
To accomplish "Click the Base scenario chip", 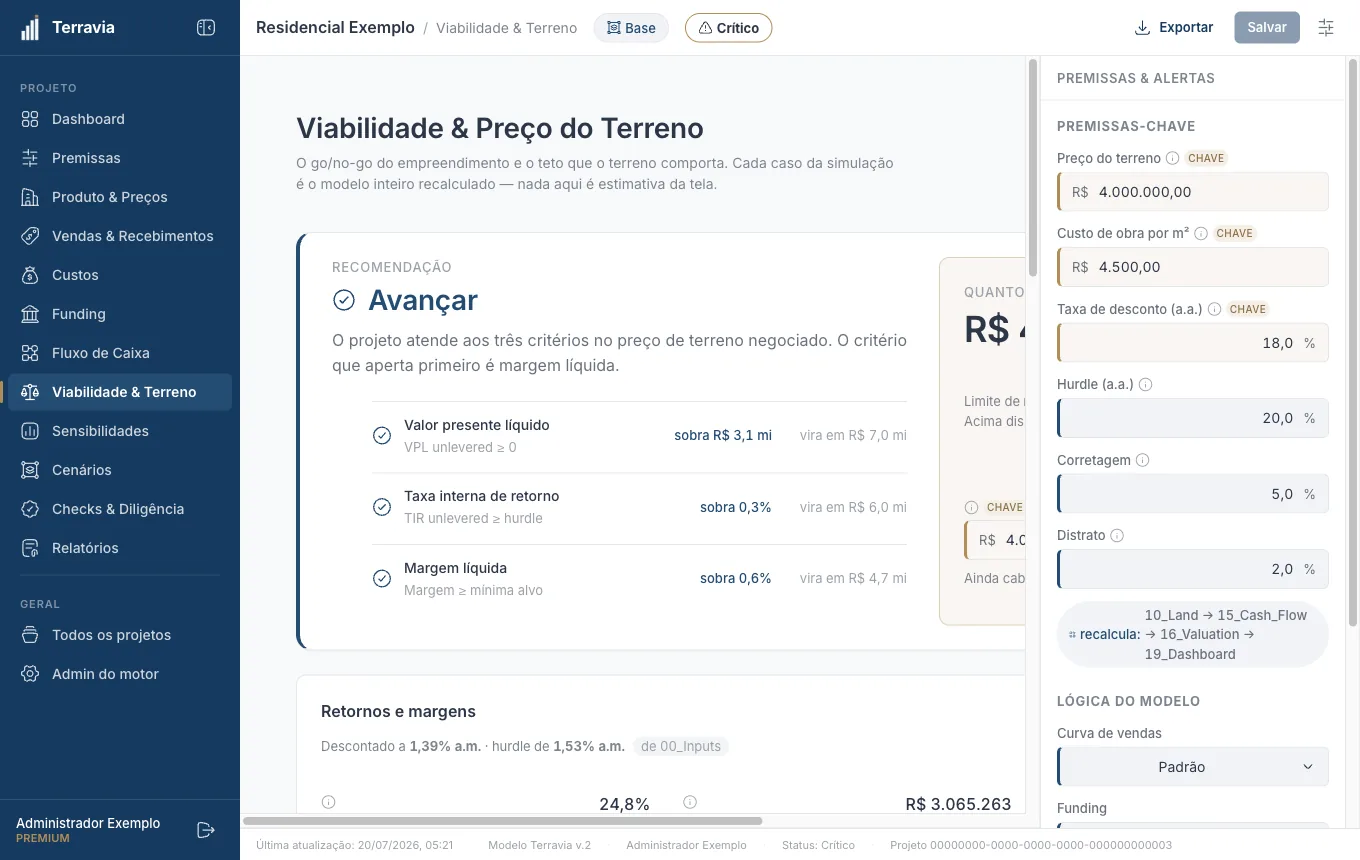I will [x=631, y=28].
